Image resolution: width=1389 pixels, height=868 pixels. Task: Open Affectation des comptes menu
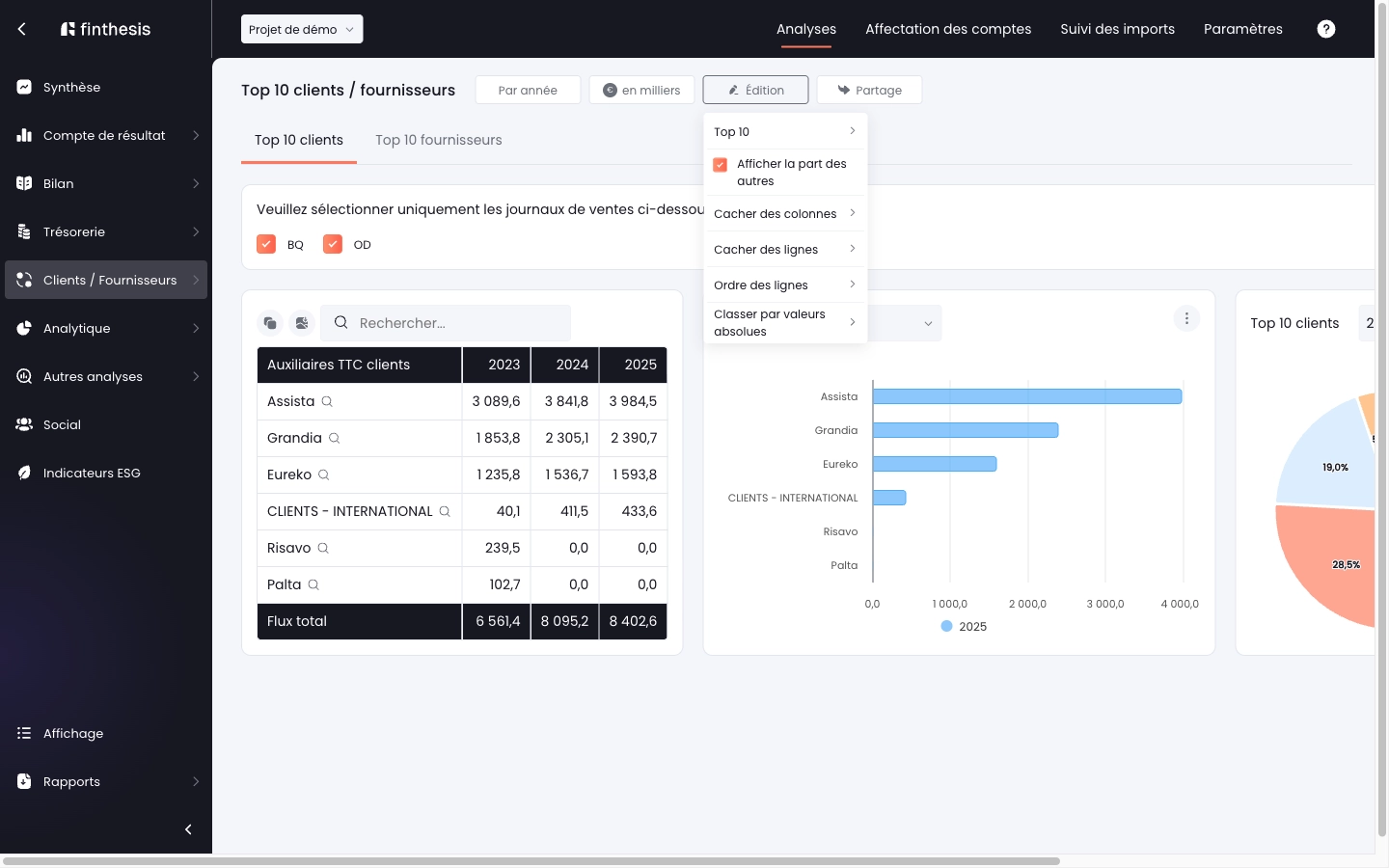pyautogui.click(x=948, y=29)
